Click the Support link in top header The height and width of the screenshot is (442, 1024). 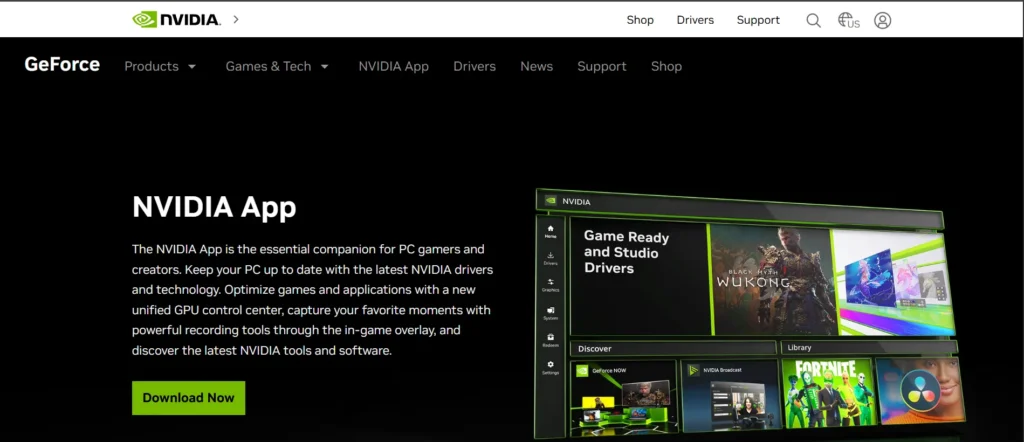(758, 20)
